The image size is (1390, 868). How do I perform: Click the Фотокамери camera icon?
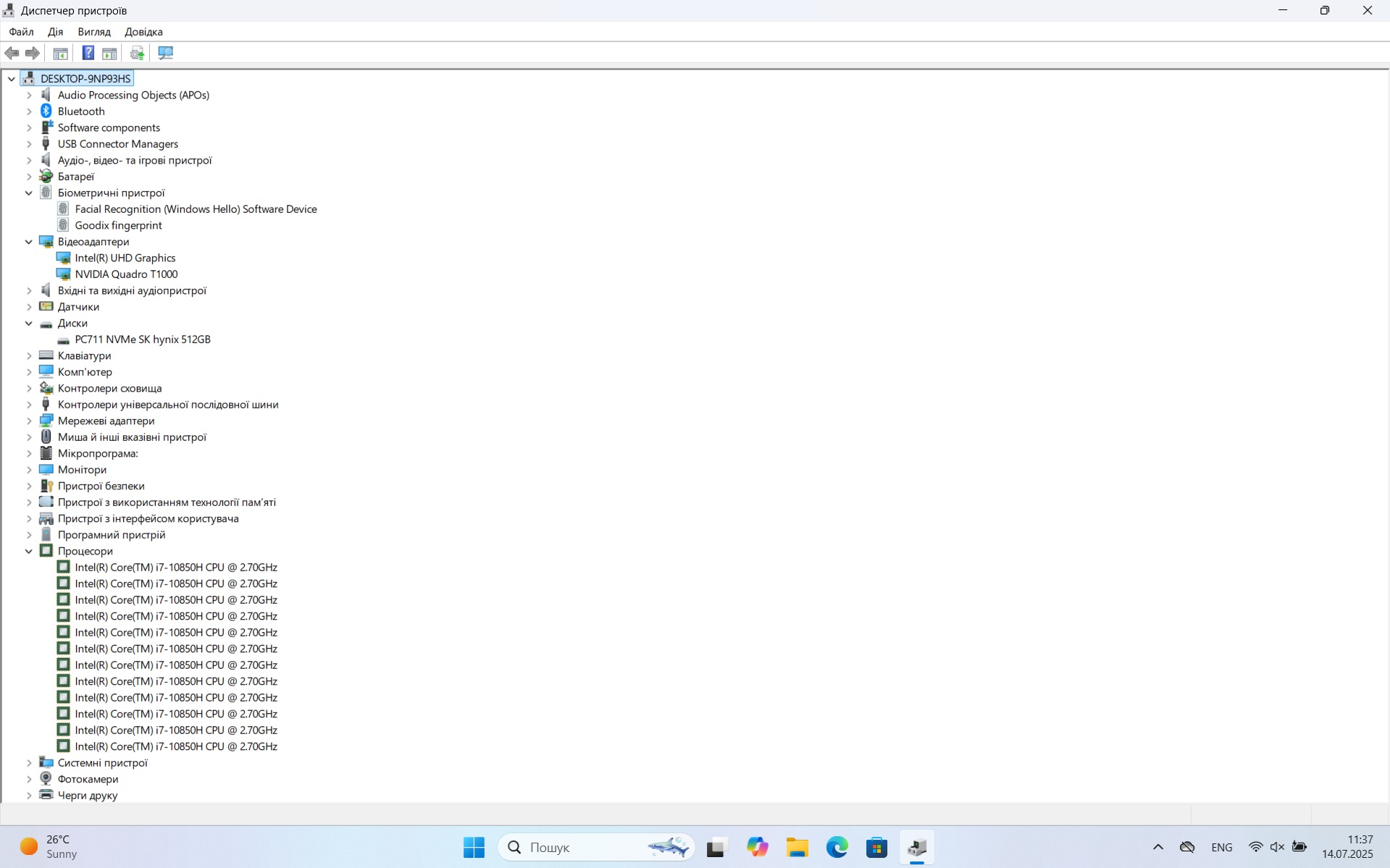coord(46,778)
